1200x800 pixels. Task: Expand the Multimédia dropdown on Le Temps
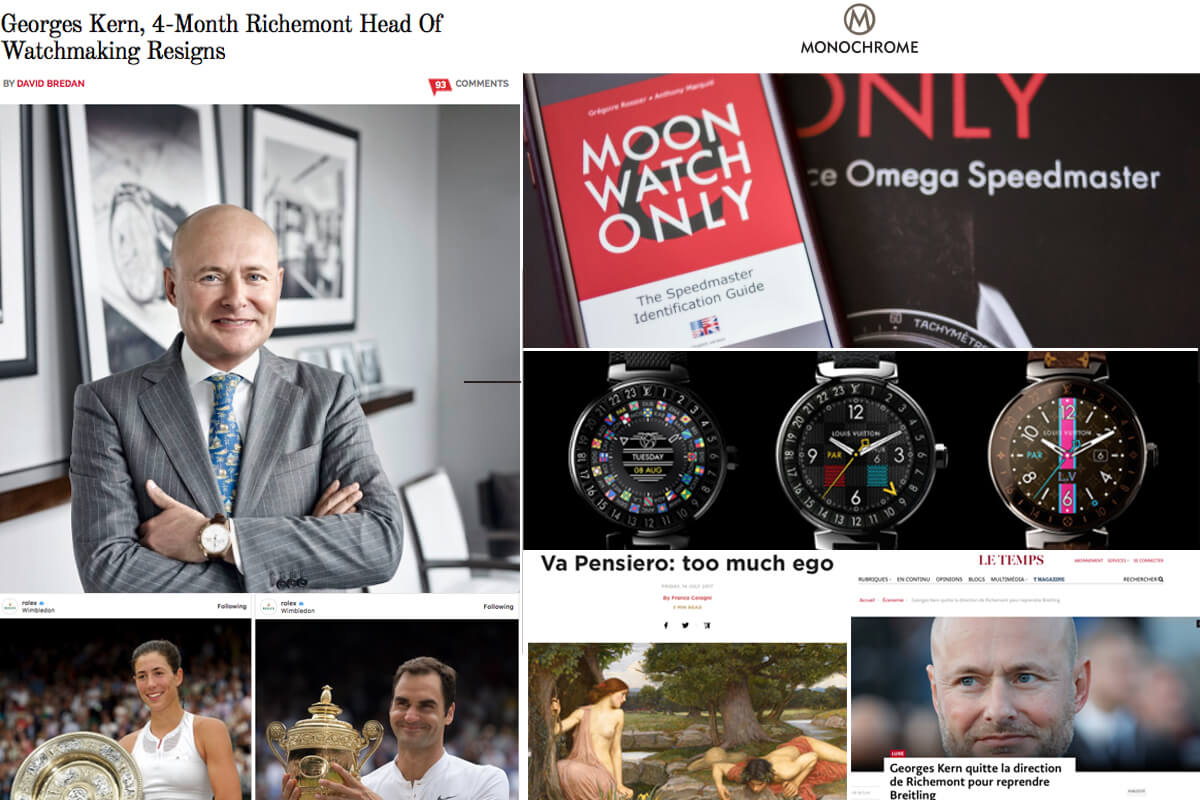(1009, 579)
